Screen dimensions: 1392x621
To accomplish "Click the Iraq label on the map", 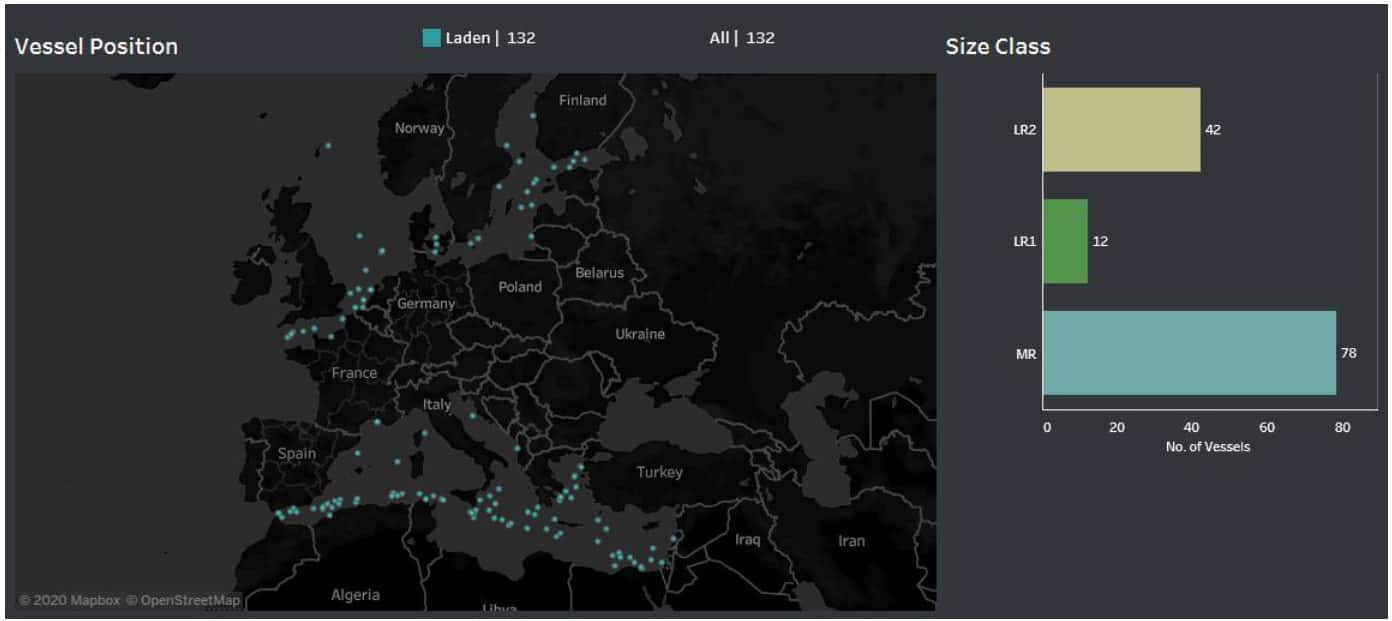I will tap(747, 539).
